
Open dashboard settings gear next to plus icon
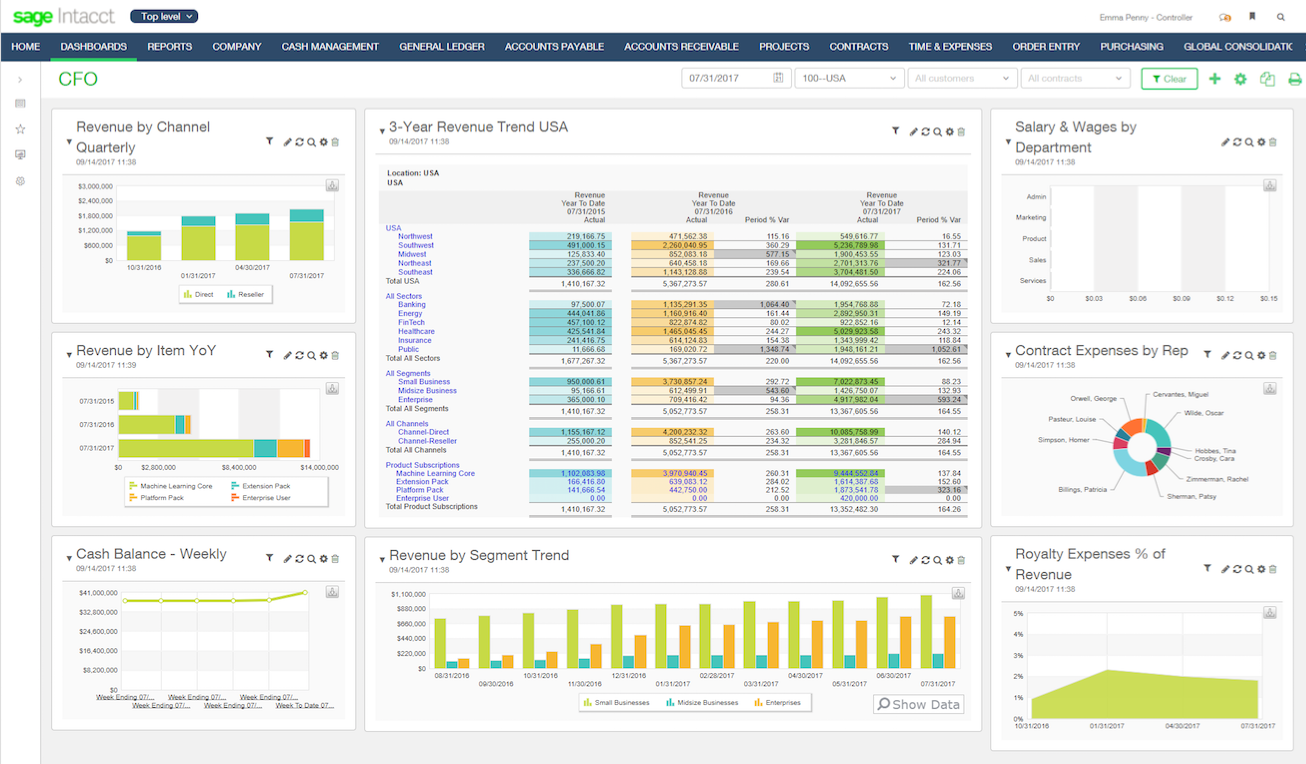point(1240,78)
